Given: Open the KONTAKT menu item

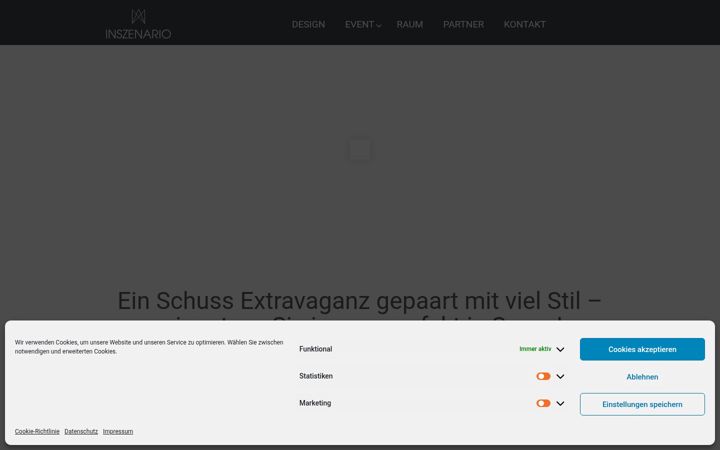Looking at the screenshot, I should [x=525, y=24].
